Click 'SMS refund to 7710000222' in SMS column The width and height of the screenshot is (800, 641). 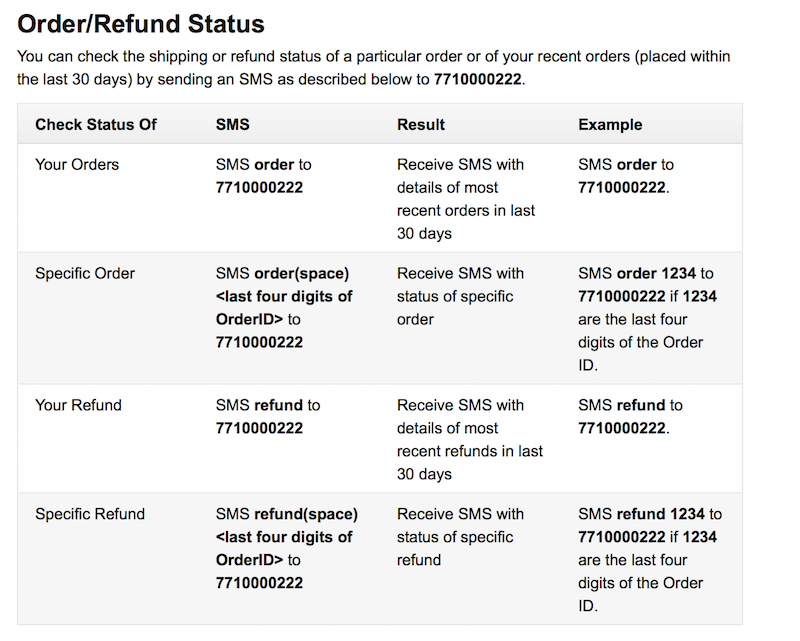(268, 416)
